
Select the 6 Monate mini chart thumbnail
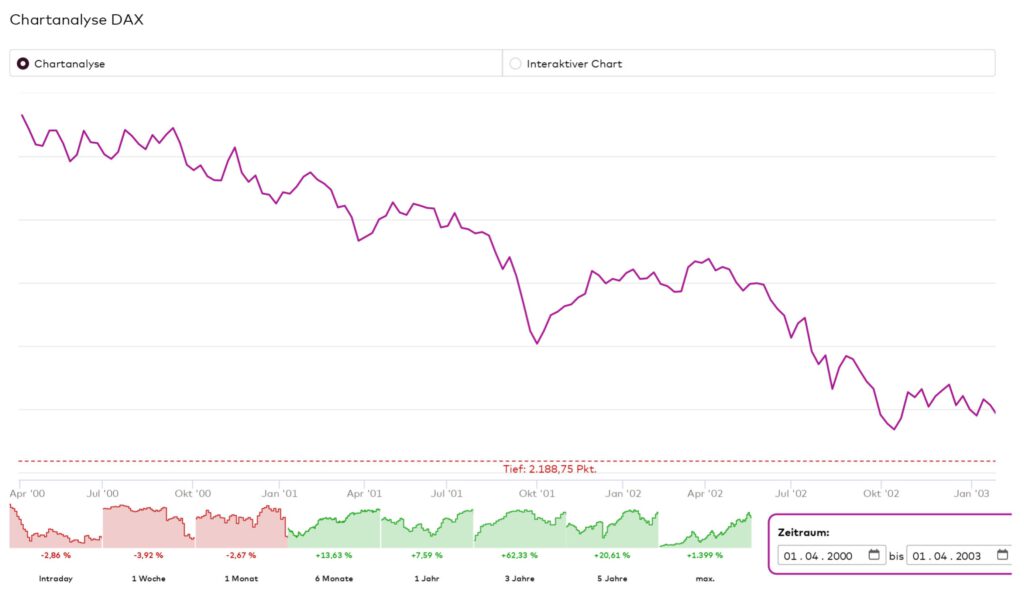334,528
